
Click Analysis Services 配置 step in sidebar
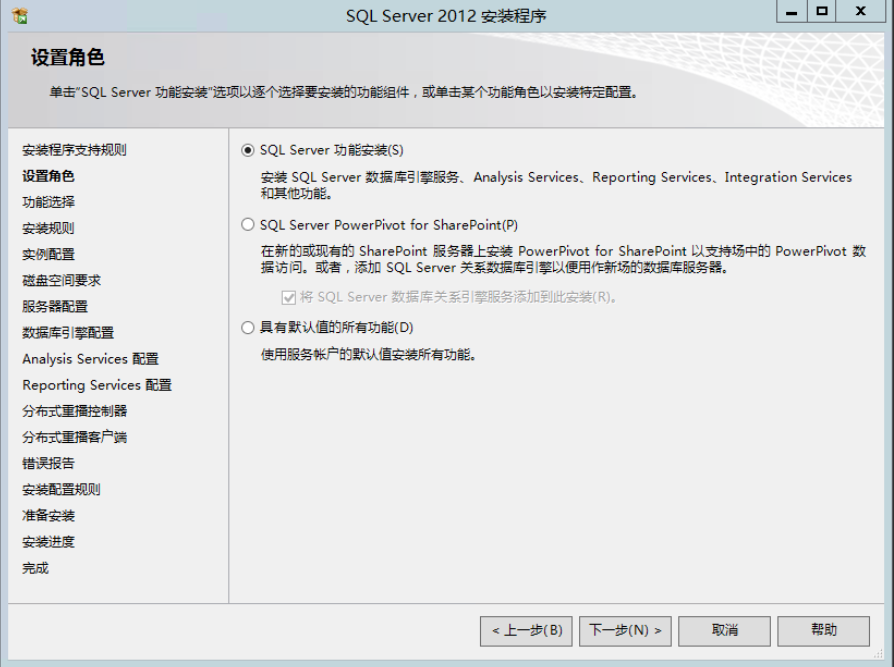[x=90, y=359]
